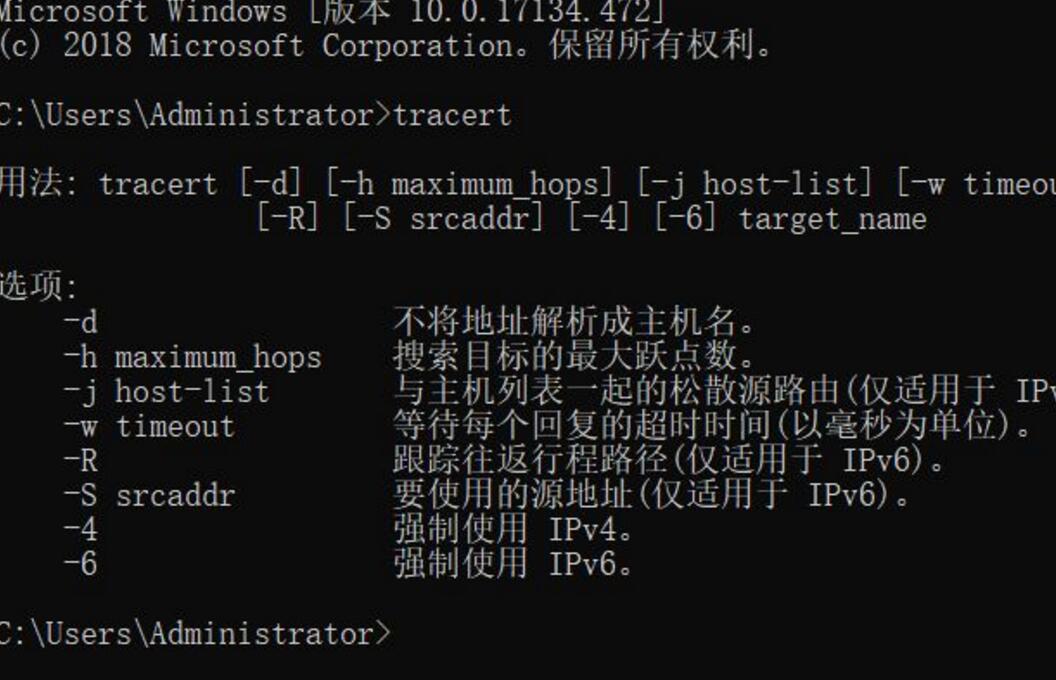Click the -d flag in the options list
The image size is (1056, 680).
(x=81, y=322)
